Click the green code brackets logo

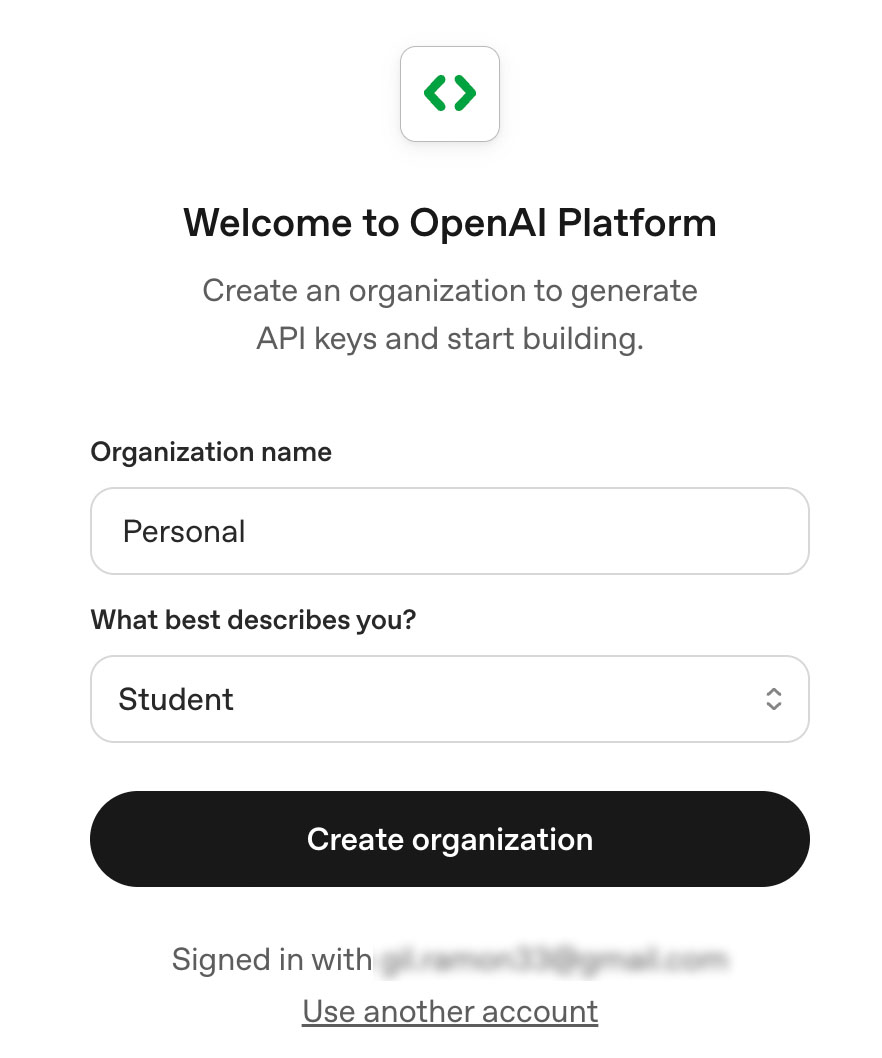click(449, 93)
